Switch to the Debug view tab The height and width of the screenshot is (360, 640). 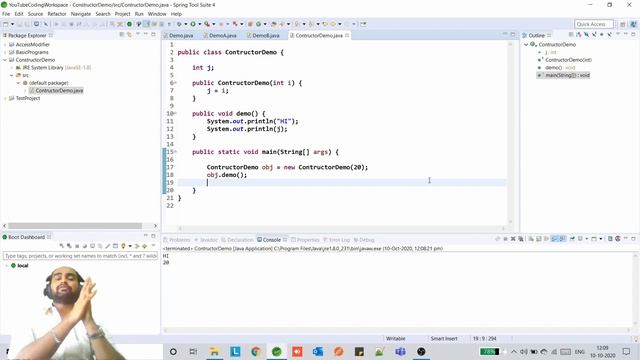click(364, 240)
